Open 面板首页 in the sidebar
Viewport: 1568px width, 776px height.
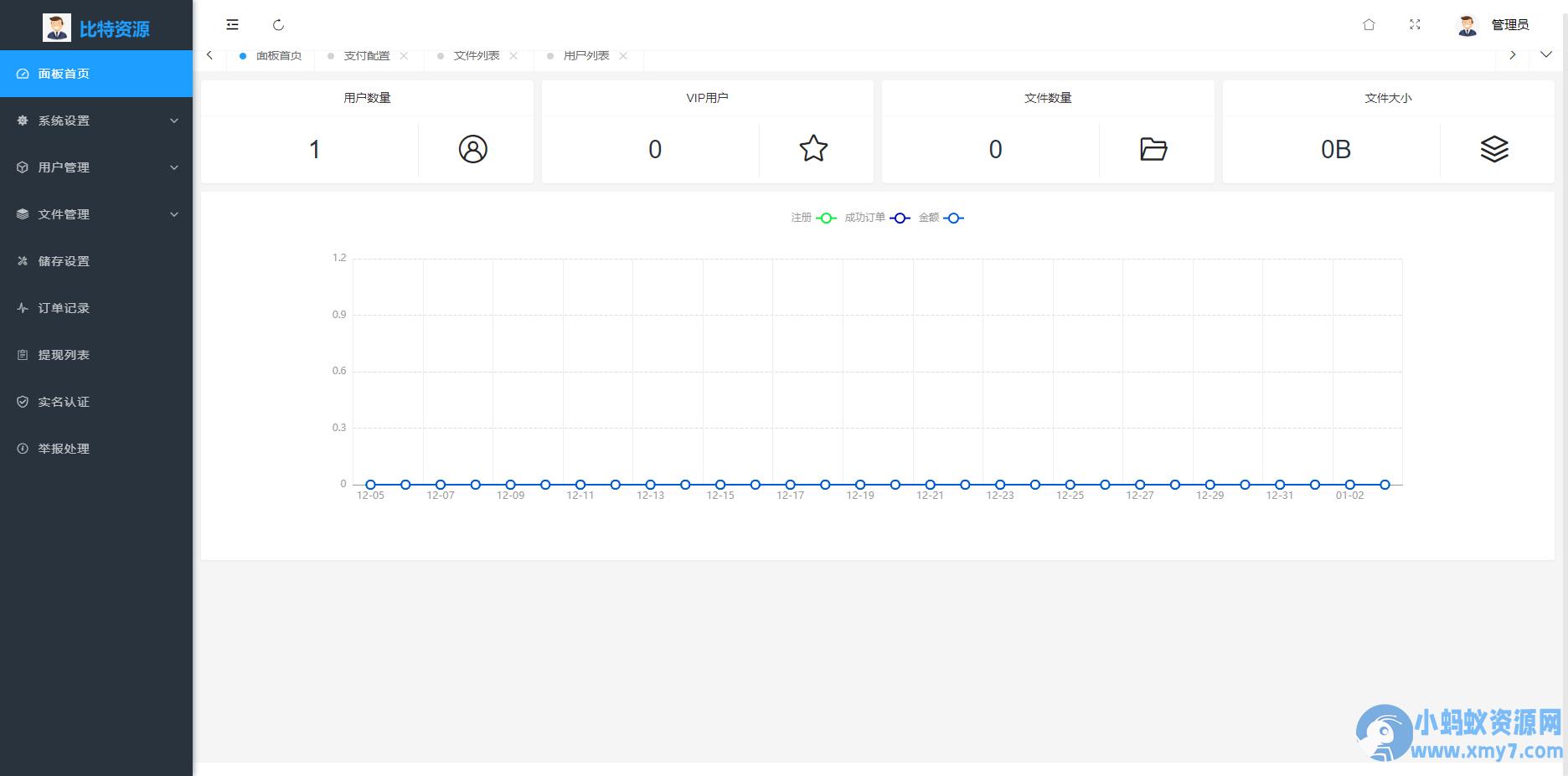(96, 74)
